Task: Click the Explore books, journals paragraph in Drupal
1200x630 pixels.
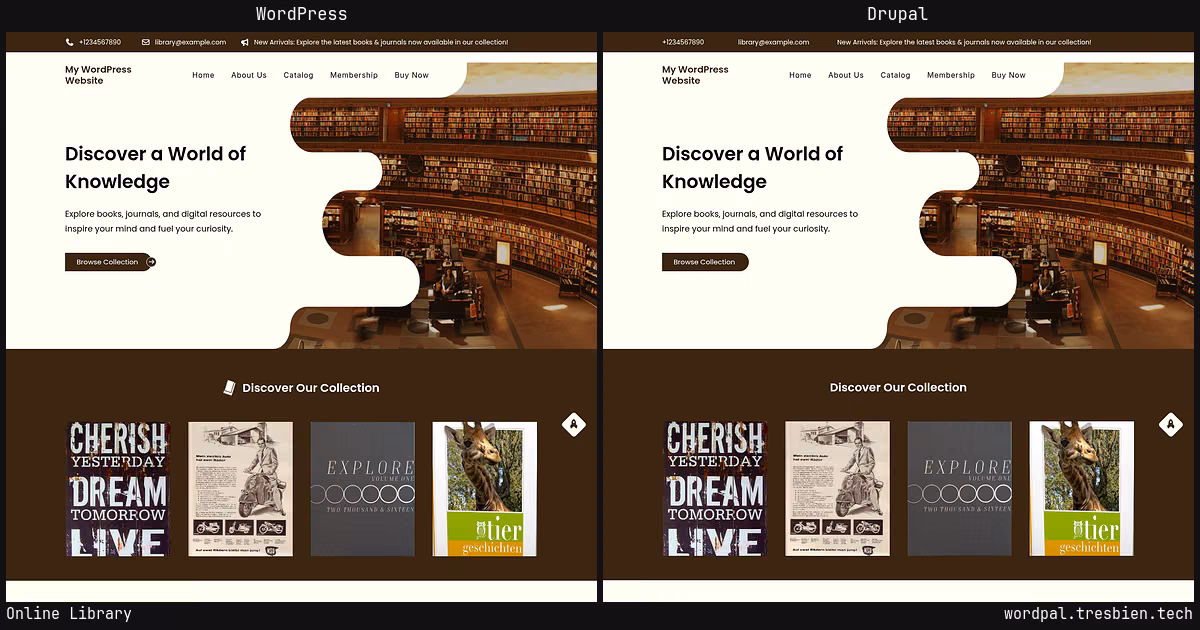Action: point(760,221)
